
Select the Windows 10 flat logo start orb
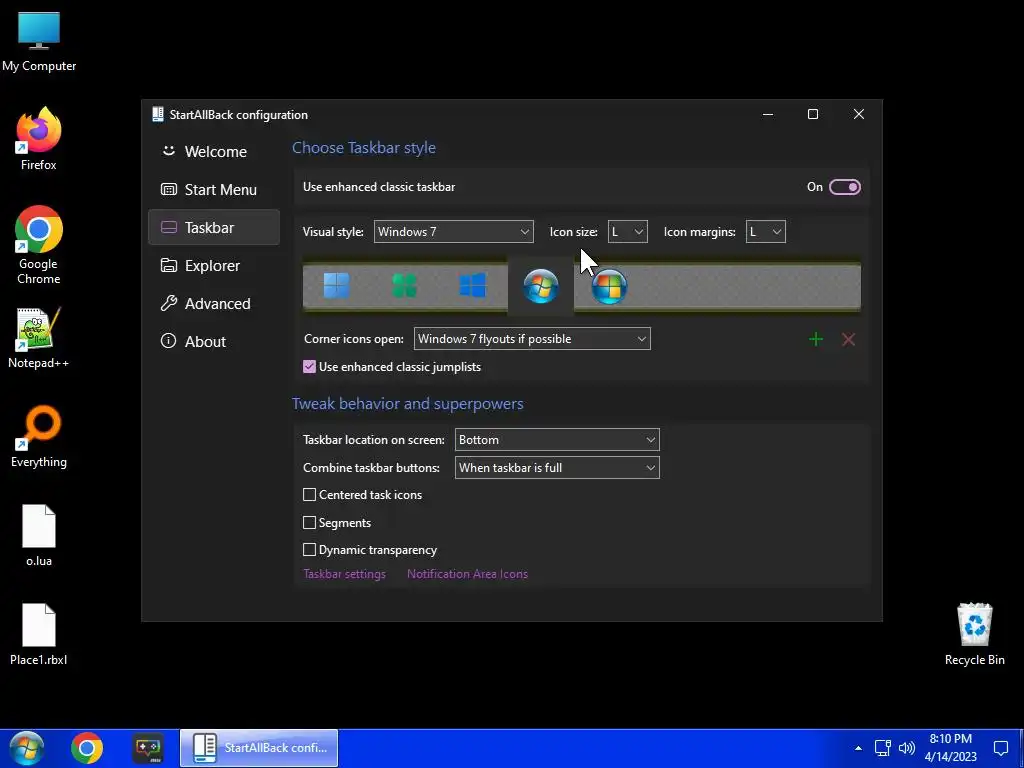tap(472, 285)
